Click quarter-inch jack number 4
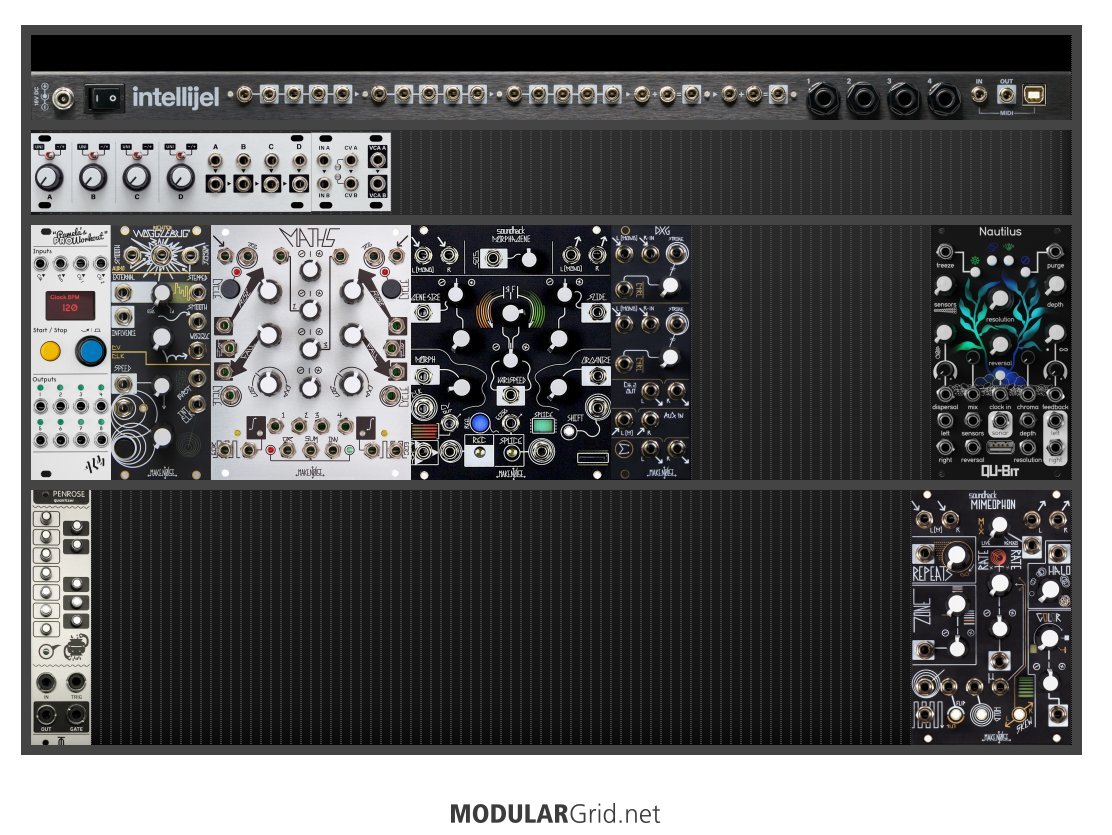The height and width of the screenshot is (835, 1112). [944, 99]
